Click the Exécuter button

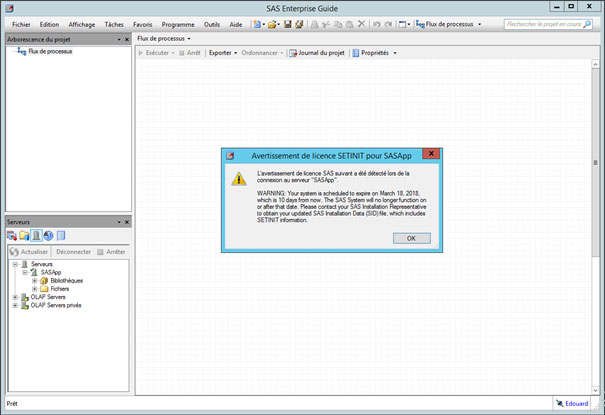click(x=156, y=53)
